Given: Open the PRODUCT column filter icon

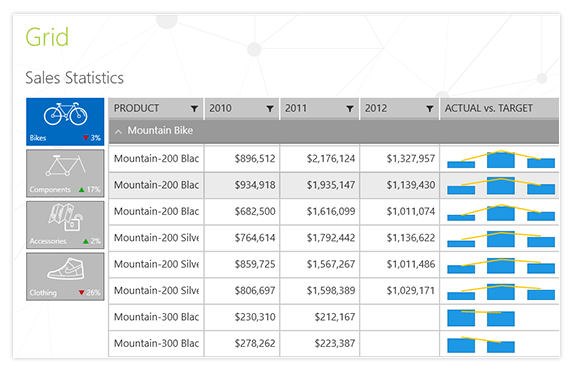Looking at the screenshot, I should (x=194, y=108).
